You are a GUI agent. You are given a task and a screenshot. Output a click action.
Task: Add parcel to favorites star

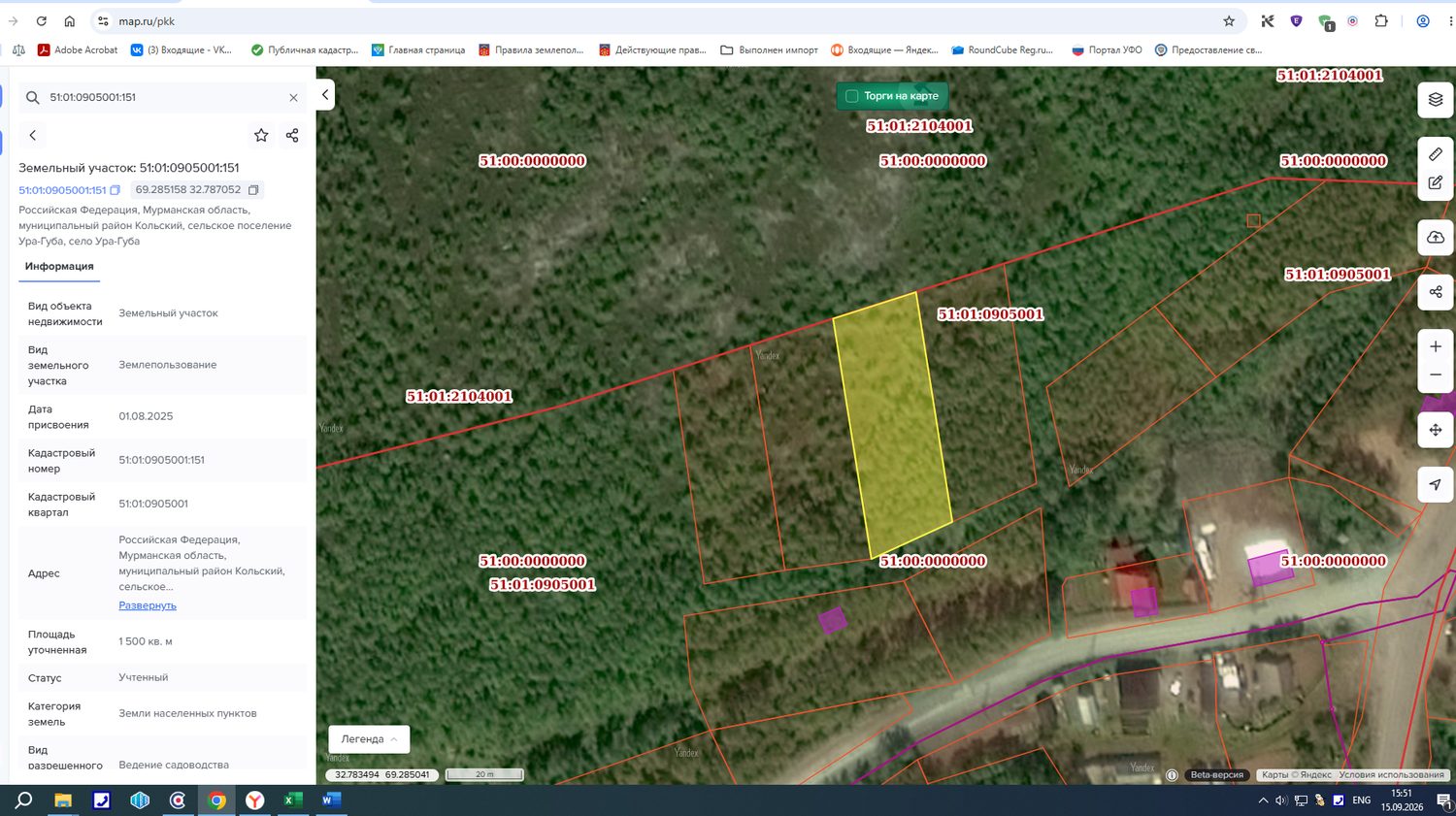click(x=261, y=136)
